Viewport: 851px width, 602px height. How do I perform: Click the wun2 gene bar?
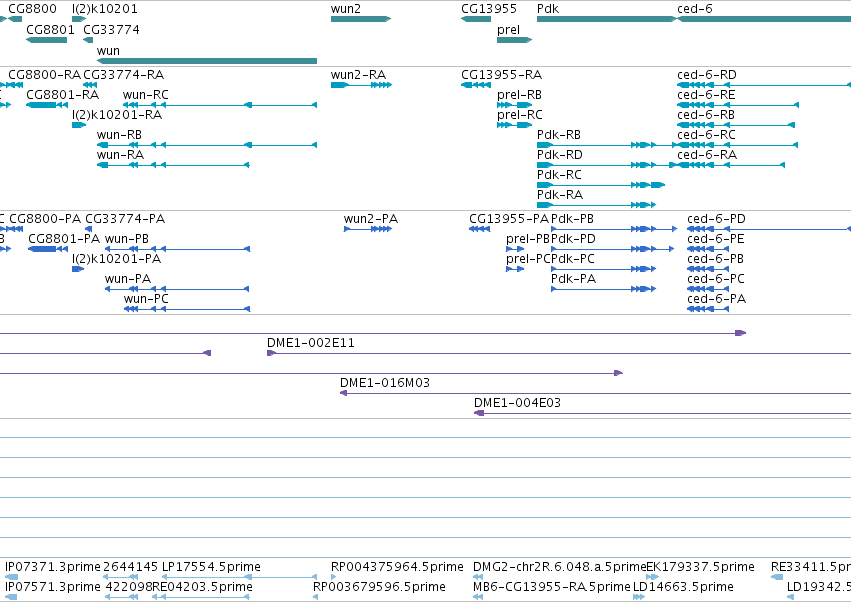pyautogui.click(x=361, y=19)
